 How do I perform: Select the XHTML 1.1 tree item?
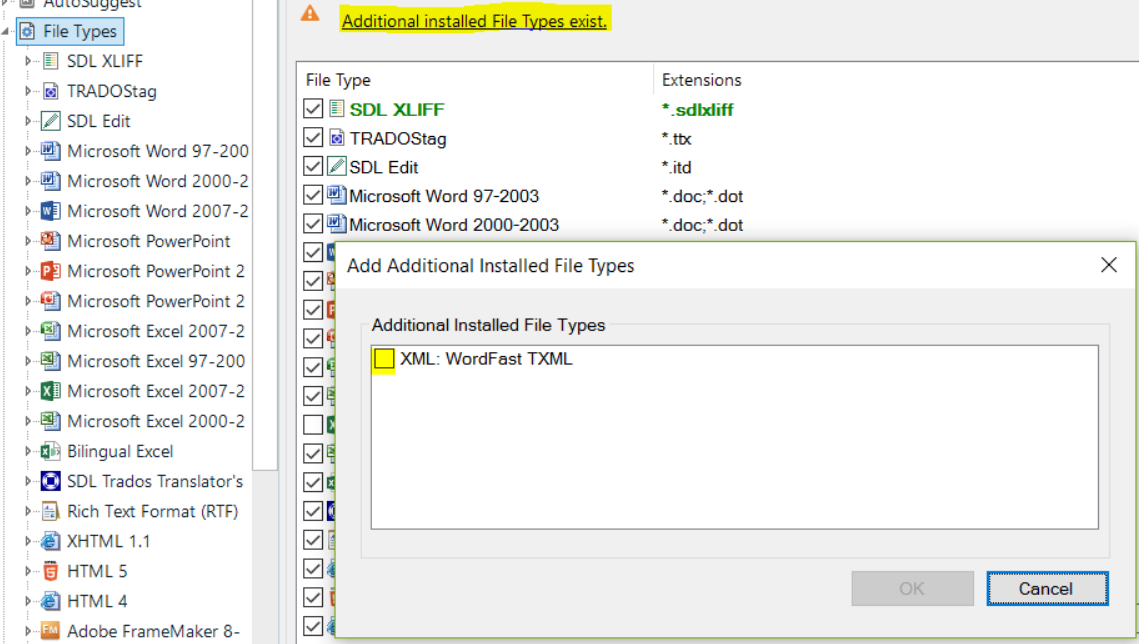pos(108,541)
